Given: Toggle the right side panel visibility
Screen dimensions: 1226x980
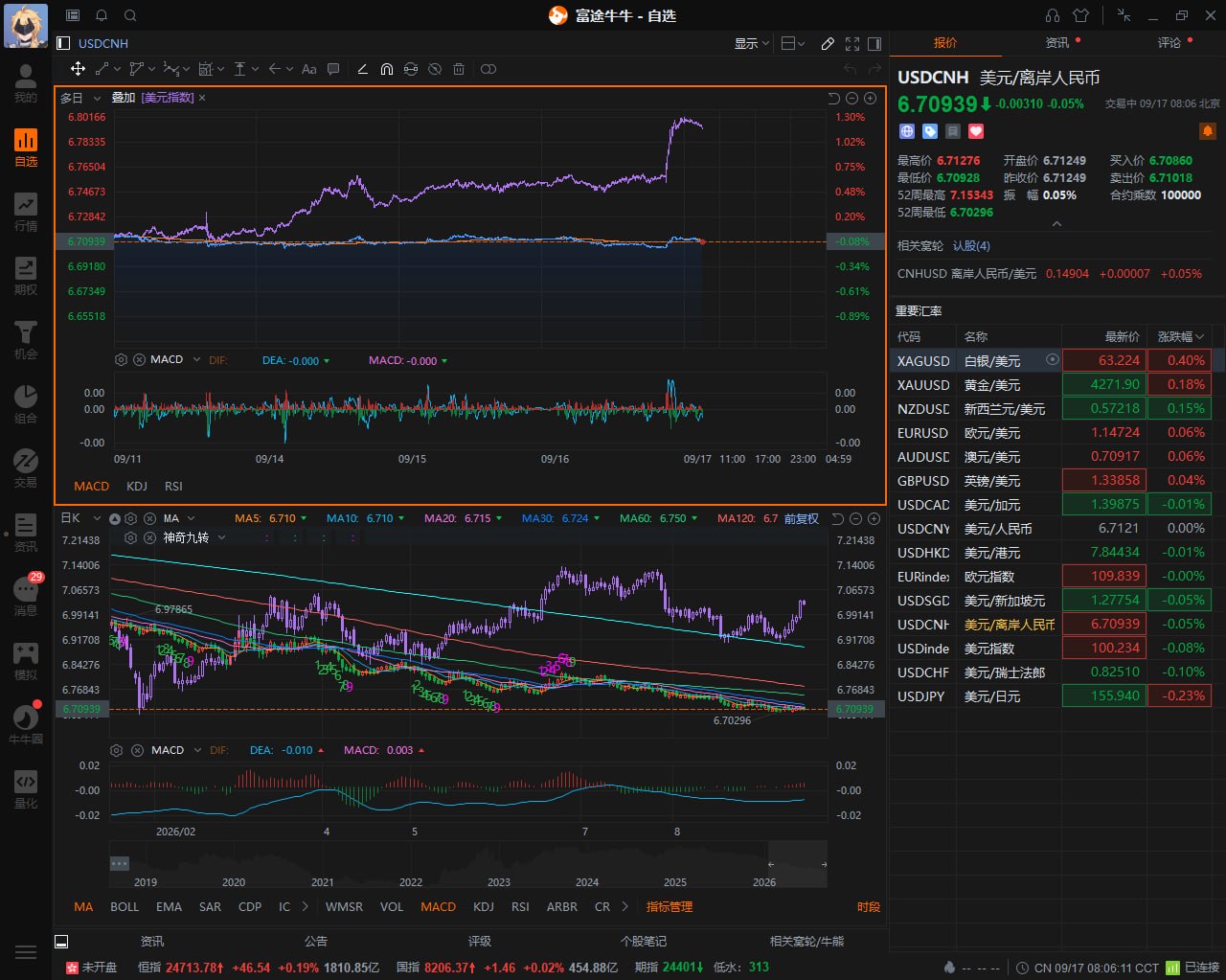Looking at the screenshot, I should (874, 43).
